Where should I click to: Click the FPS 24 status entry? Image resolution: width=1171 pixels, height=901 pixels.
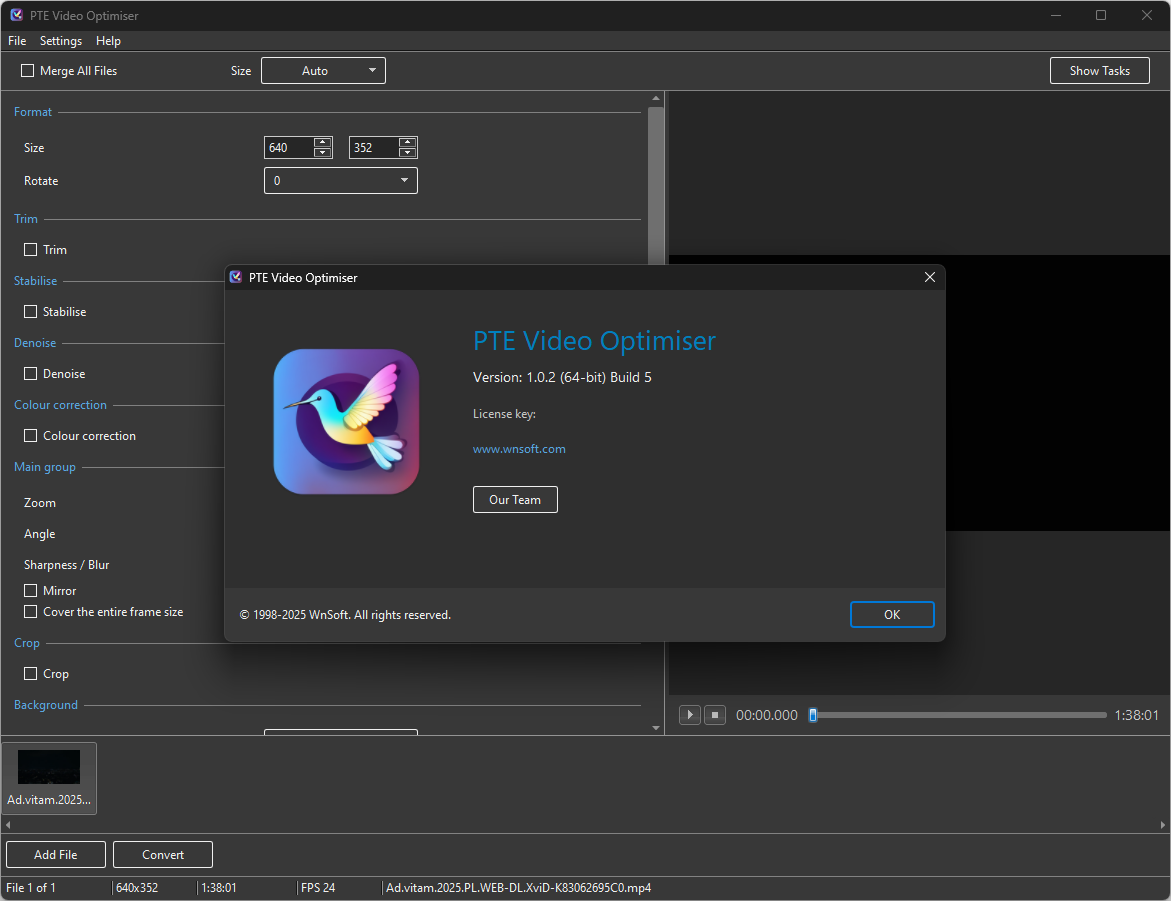(318, 888)
